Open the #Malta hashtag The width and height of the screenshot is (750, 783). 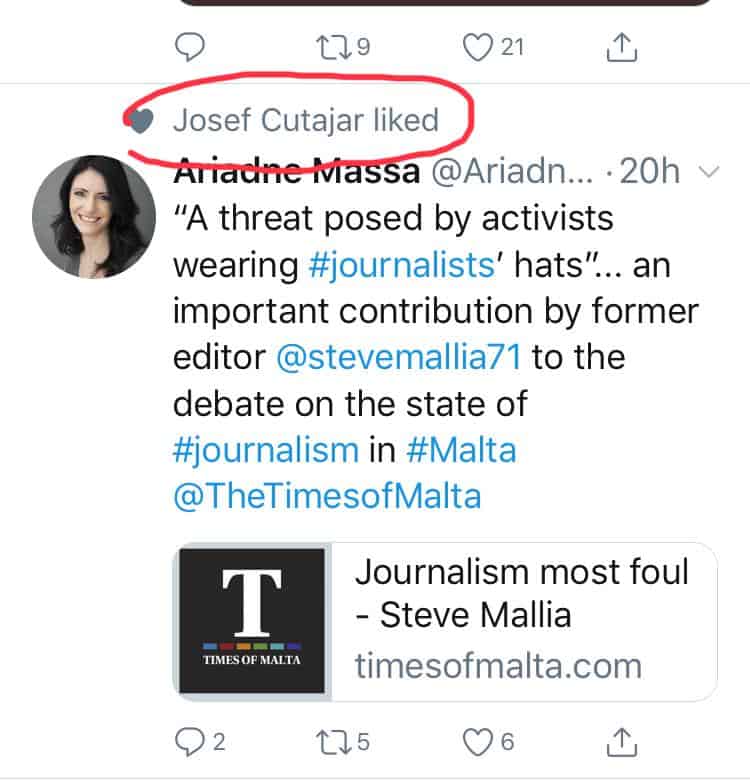461,449
